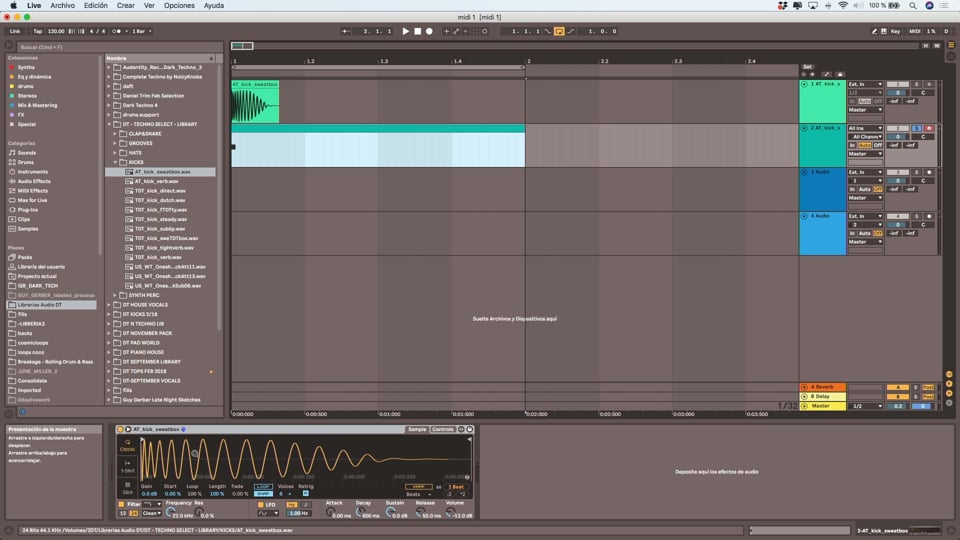This screenshot has width=960, height=540.
Task: Solo track 4 Audio
Action: [917, 216]
